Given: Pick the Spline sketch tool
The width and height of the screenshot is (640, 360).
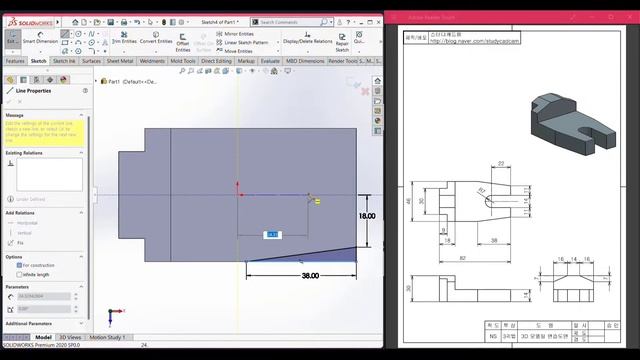Looking at the screenshot, I should pos(91,33).
